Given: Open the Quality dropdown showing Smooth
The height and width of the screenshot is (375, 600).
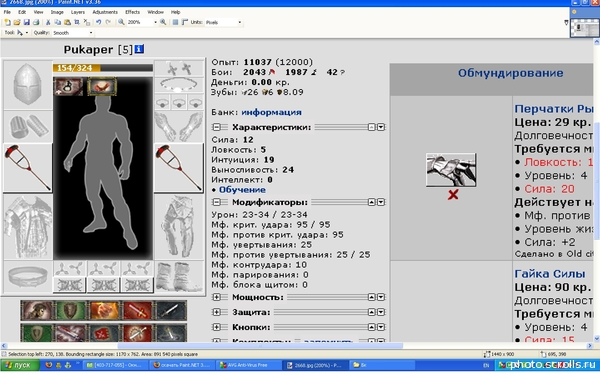Looking at the screenshot, I should [73, 33].
